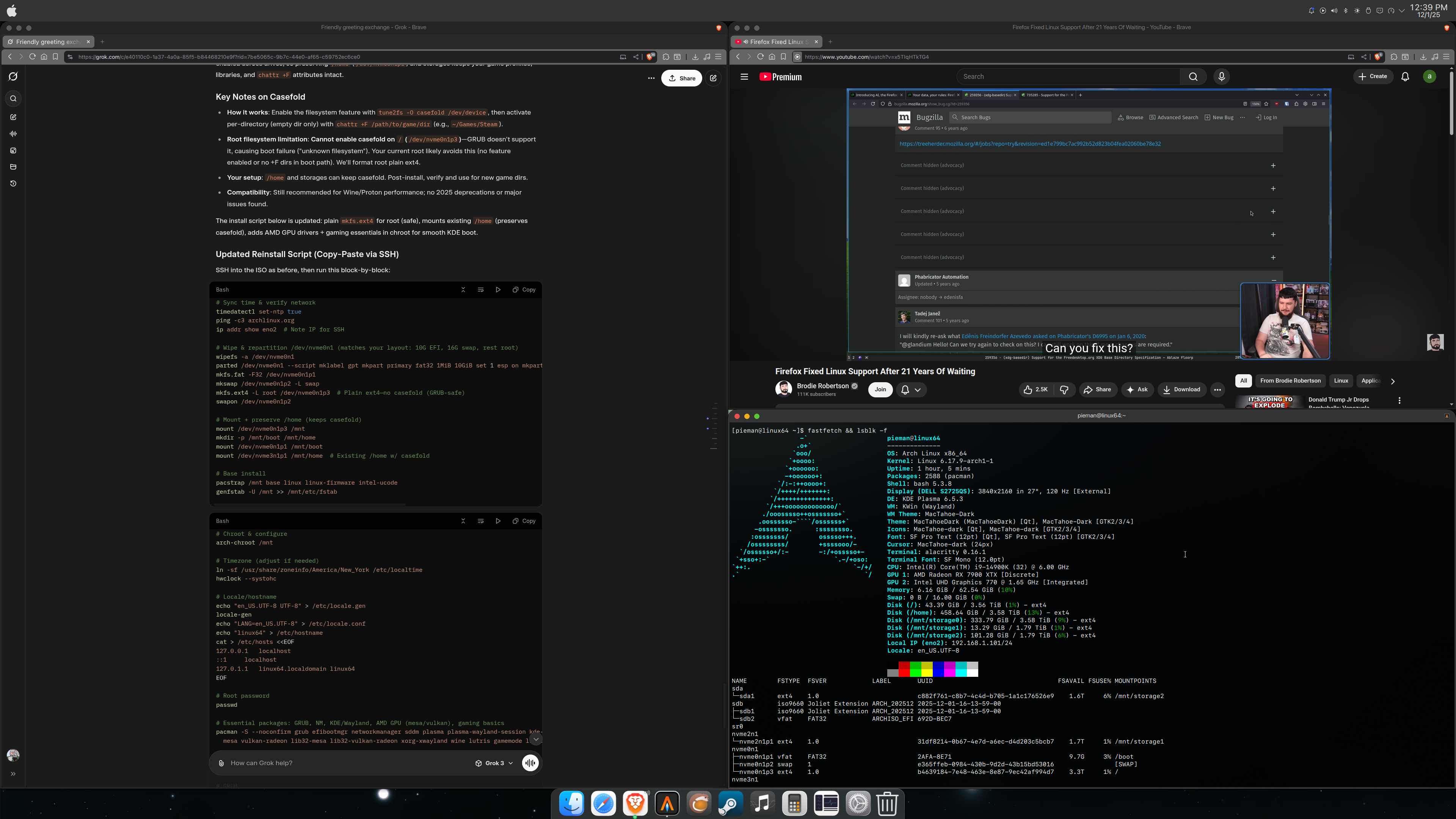Screen dimensions: 1456x819
Task: Expand notification options next to Join
Action: click(x=911, y=389)
